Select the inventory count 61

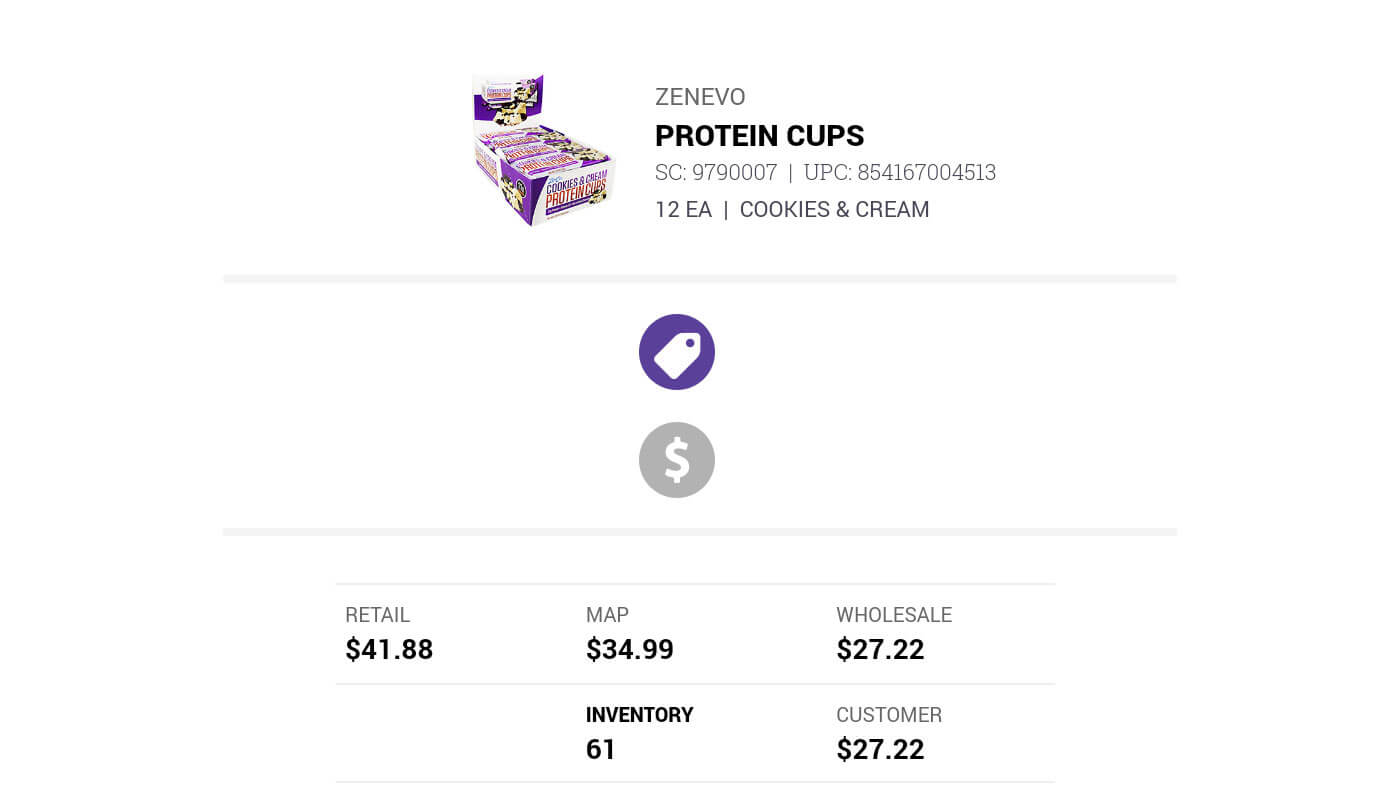601,750
